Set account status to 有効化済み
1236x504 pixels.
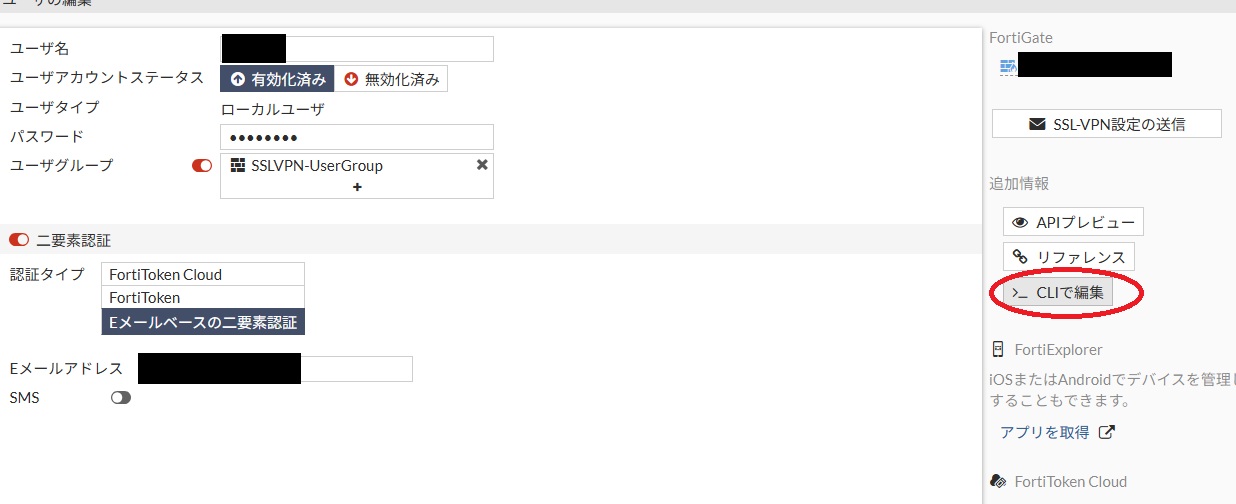pyautogui.click(x=277, y=80)
